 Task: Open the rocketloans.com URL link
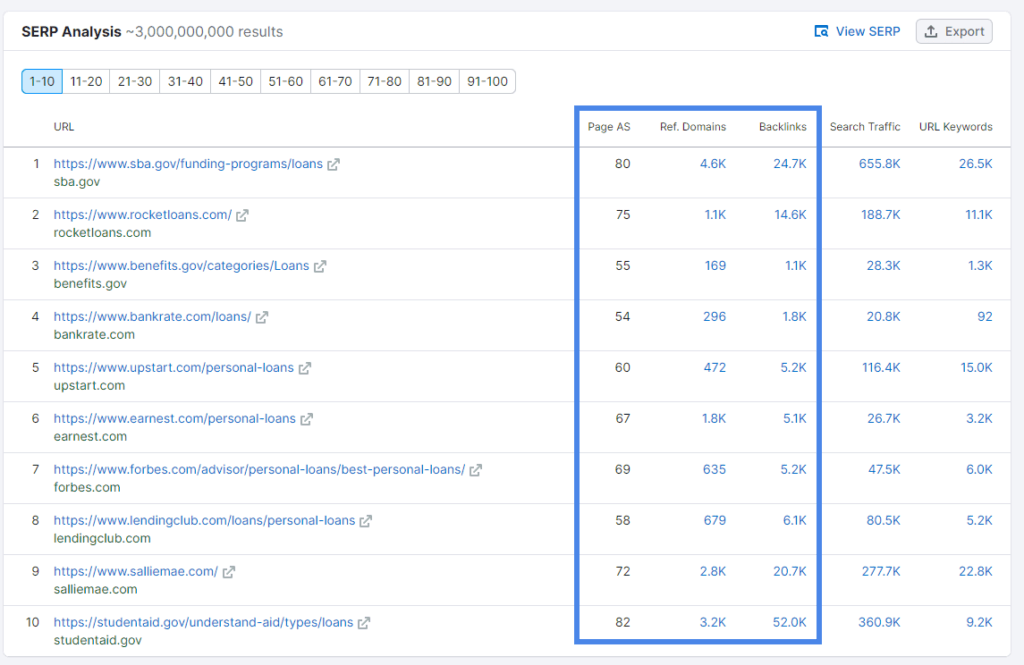click(142, 215)
